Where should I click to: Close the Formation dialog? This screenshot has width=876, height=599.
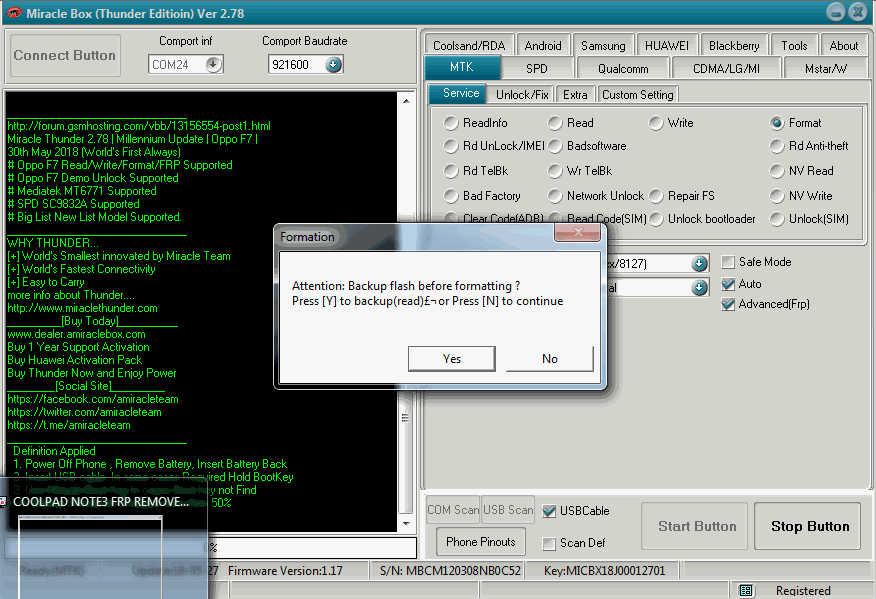577,232
